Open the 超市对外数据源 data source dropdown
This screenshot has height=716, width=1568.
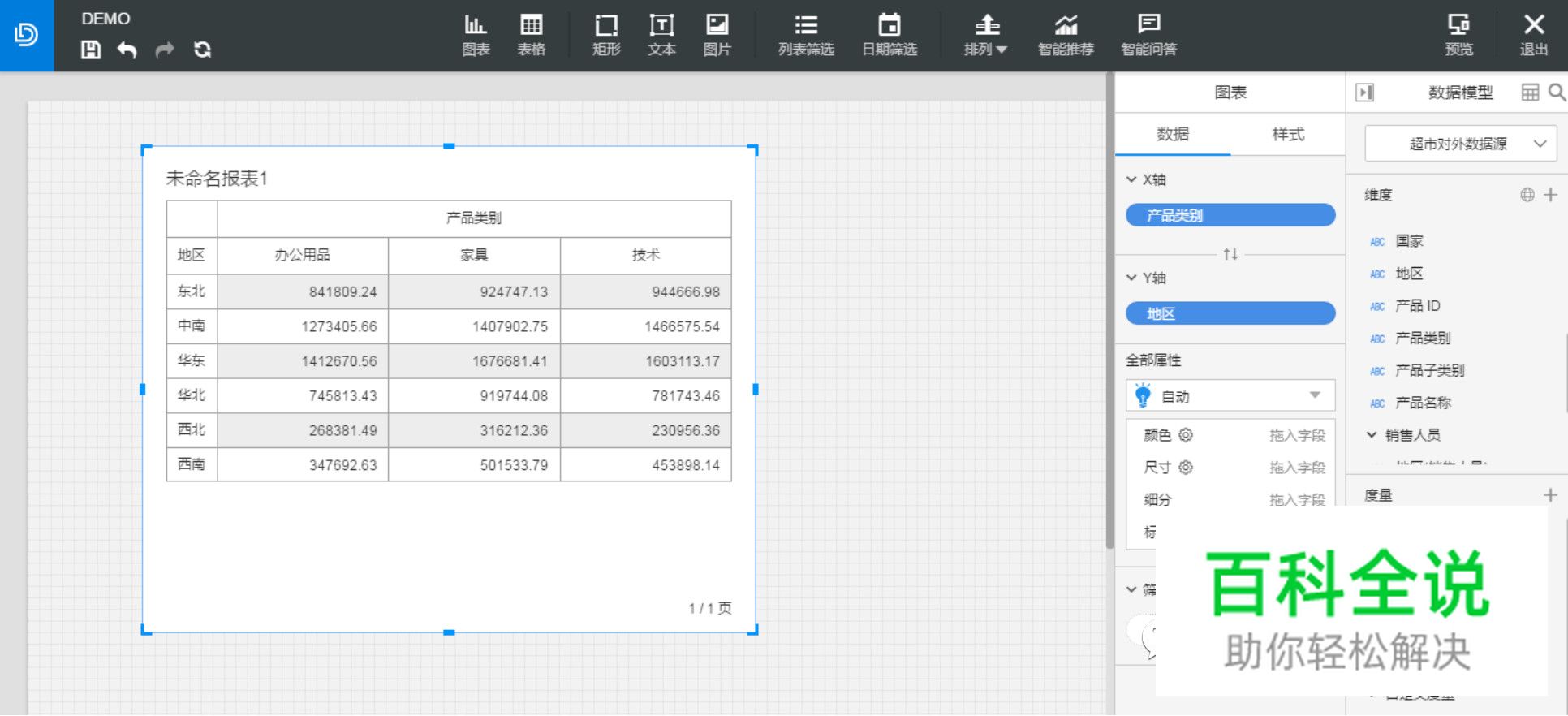1460,144
